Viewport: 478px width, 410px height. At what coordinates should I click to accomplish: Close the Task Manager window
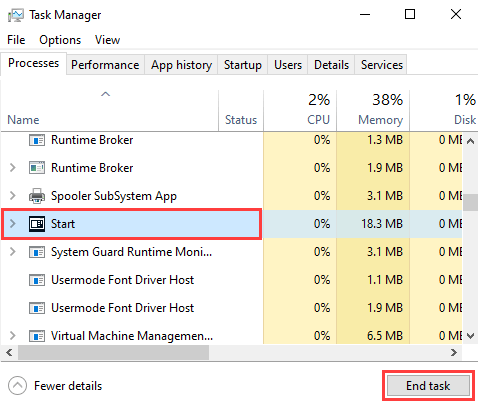(x=456, y=14)
